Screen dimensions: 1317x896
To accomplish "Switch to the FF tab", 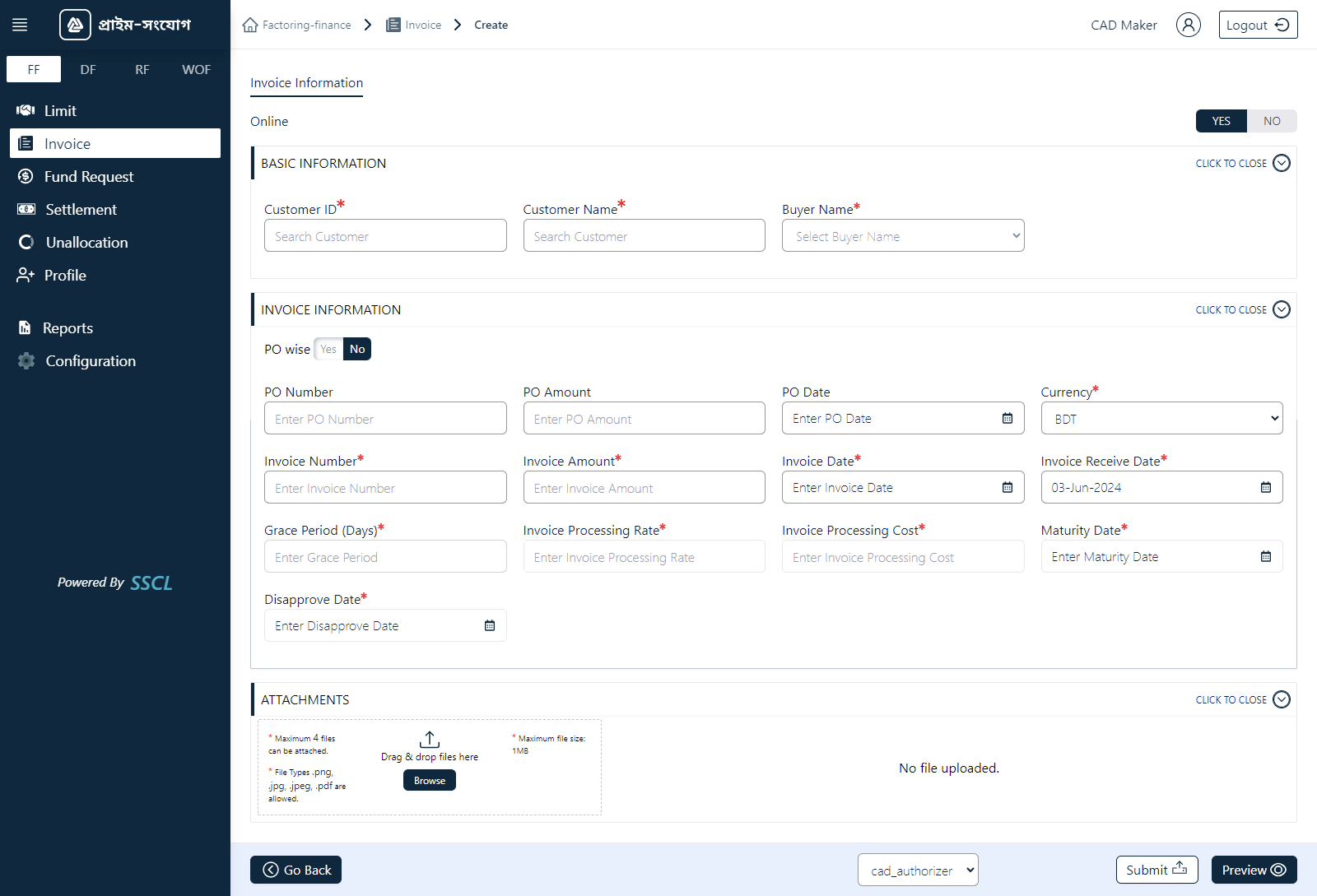I will point(34,69).
